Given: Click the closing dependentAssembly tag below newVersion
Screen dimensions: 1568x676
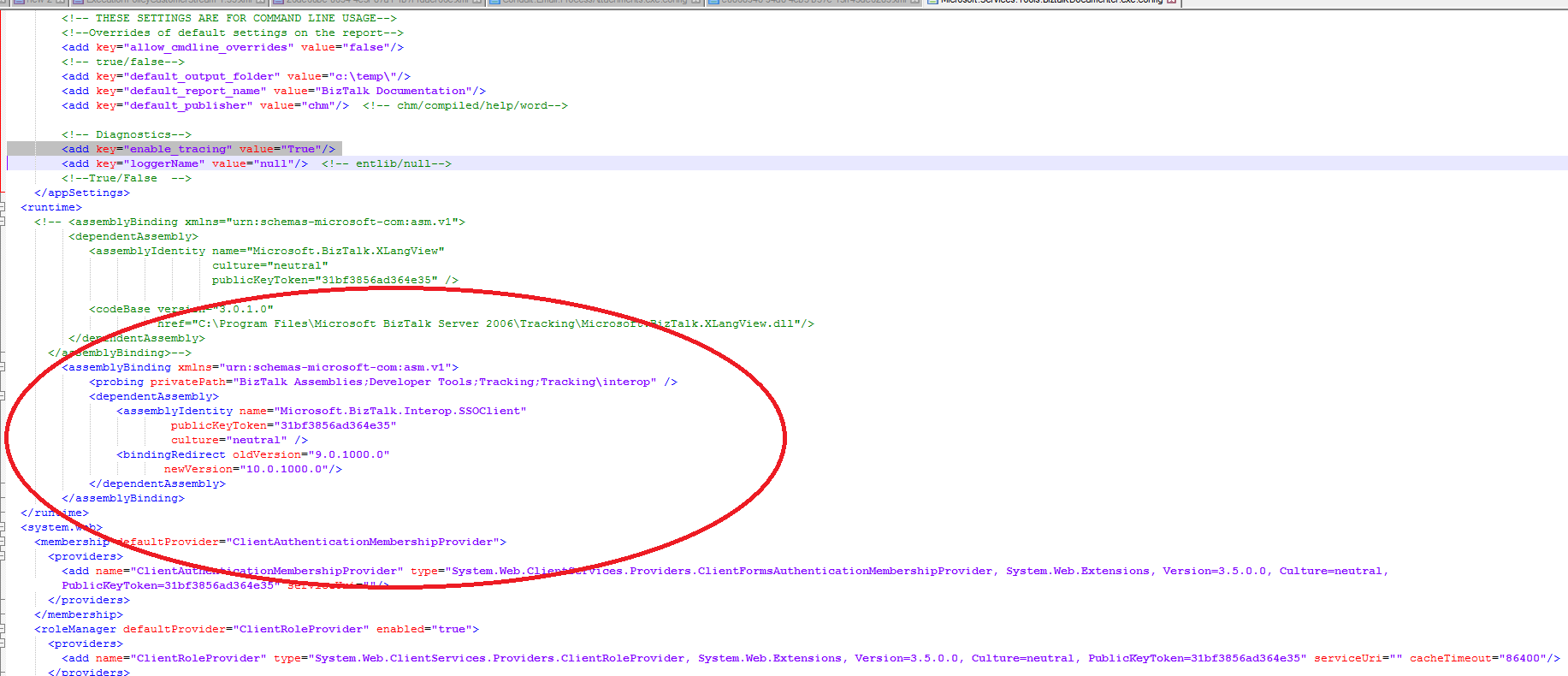Looking at the screenshot, I should pyautogui.click(x=157, y=483).
